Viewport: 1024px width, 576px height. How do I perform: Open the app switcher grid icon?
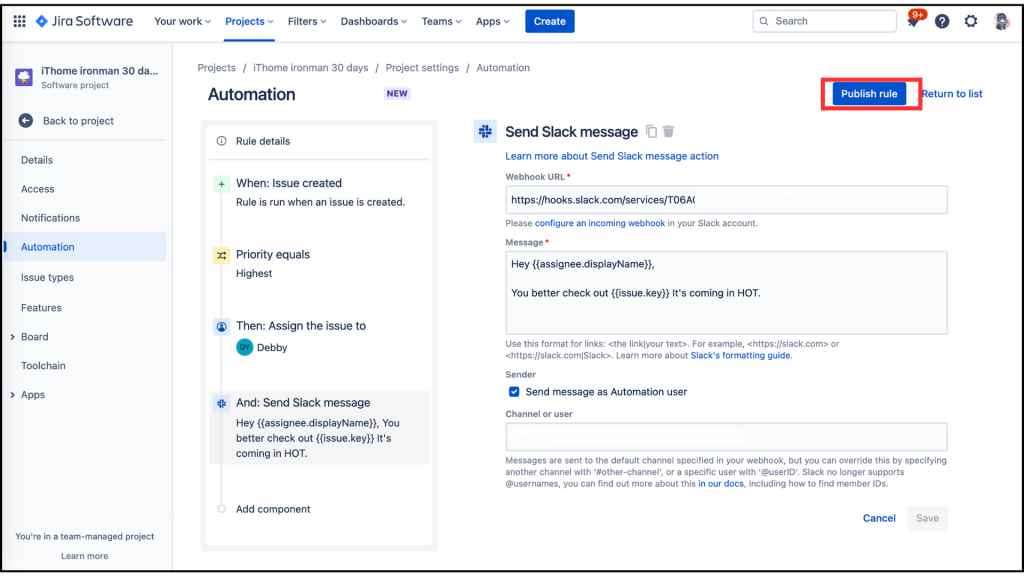click(20, 21)
